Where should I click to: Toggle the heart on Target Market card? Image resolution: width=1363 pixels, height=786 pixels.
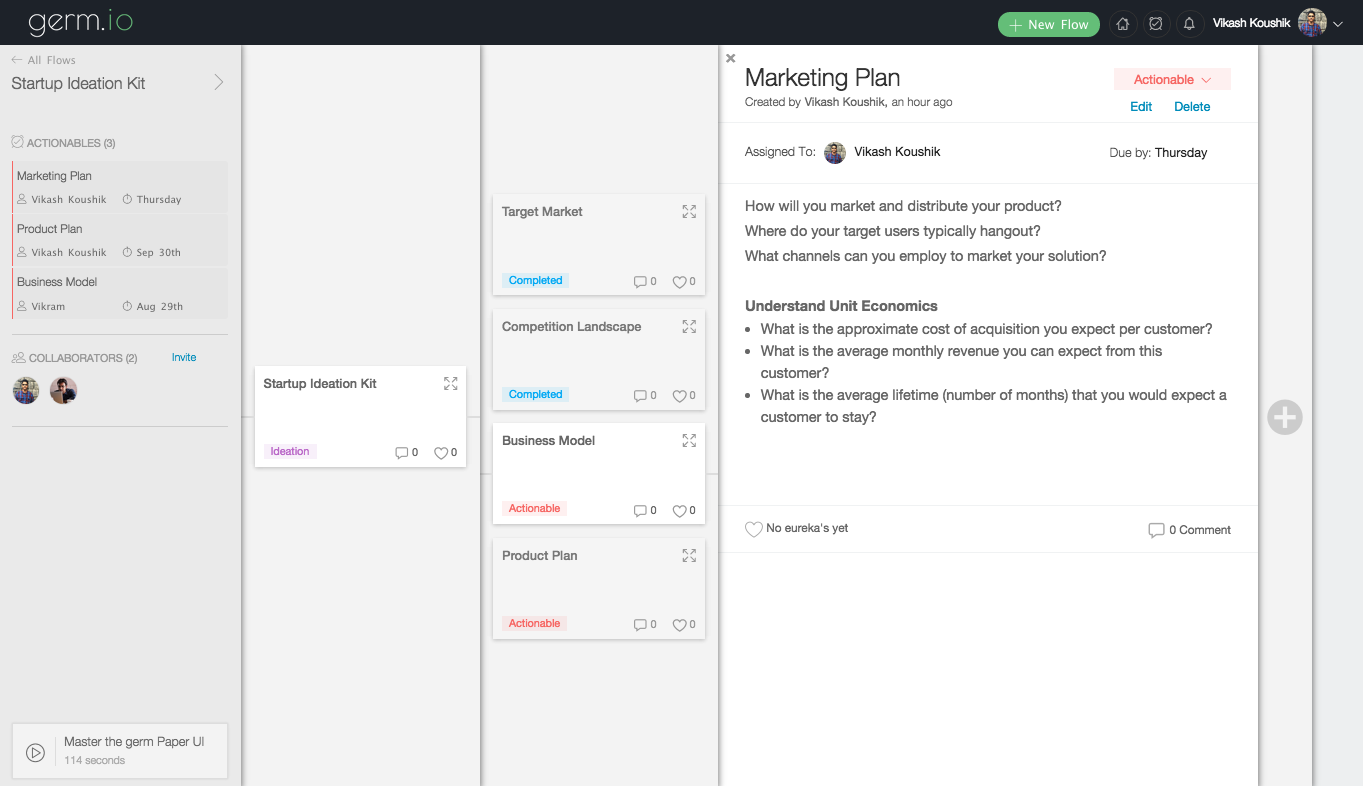pos(679,282)
